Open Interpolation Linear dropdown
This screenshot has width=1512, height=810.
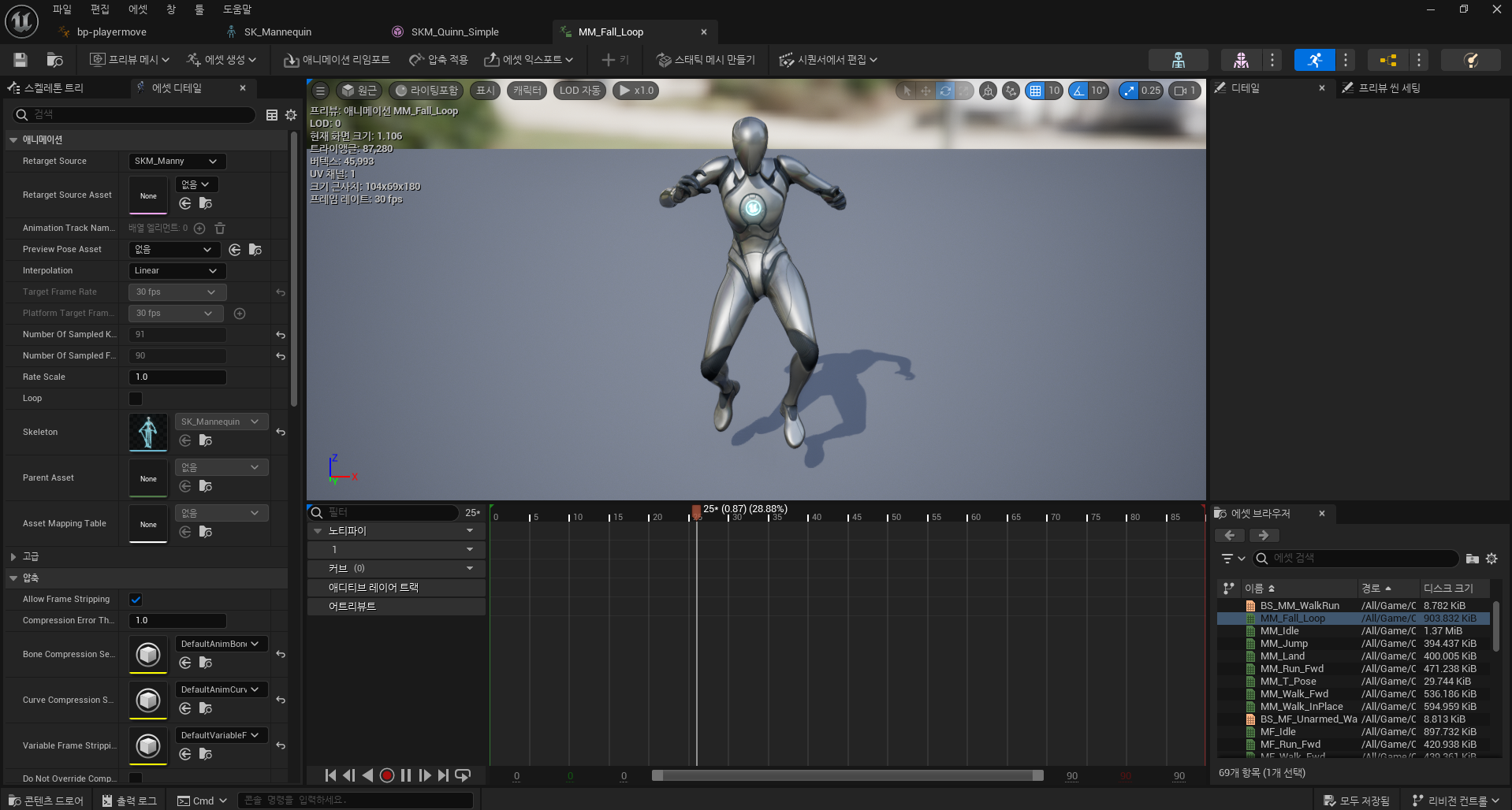pos(177,271)
